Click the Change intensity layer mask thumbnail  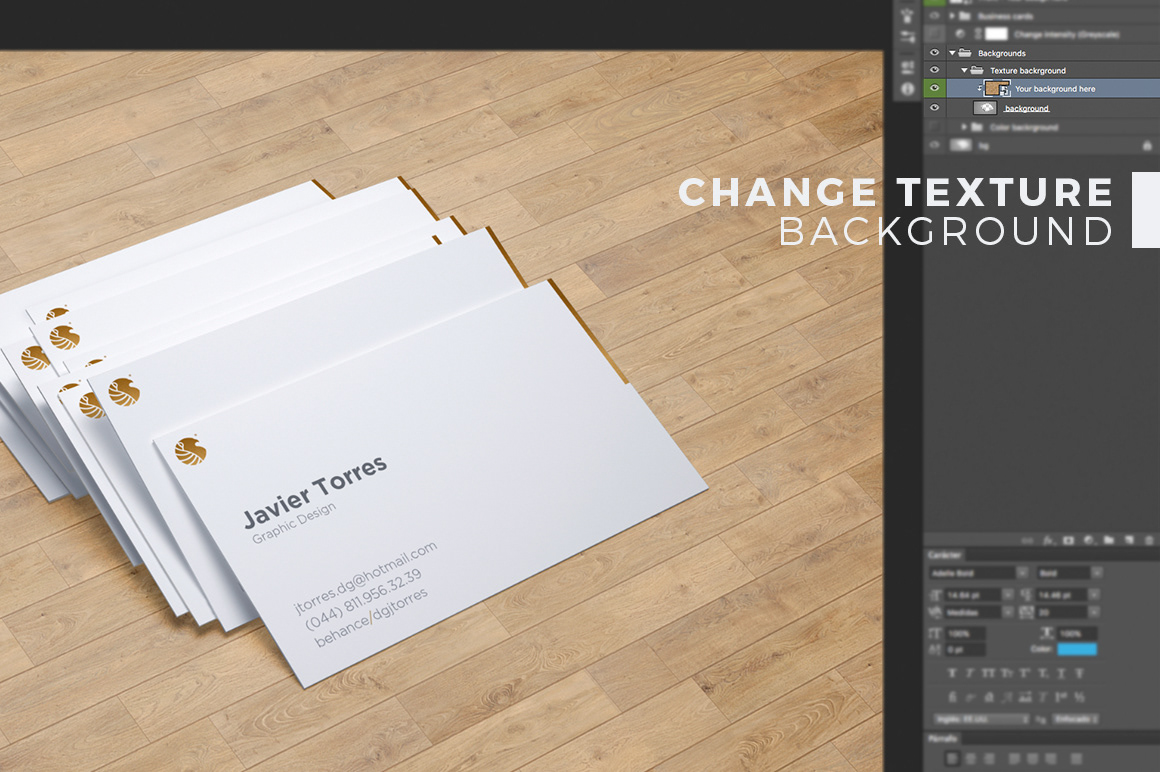click(997, 34)
